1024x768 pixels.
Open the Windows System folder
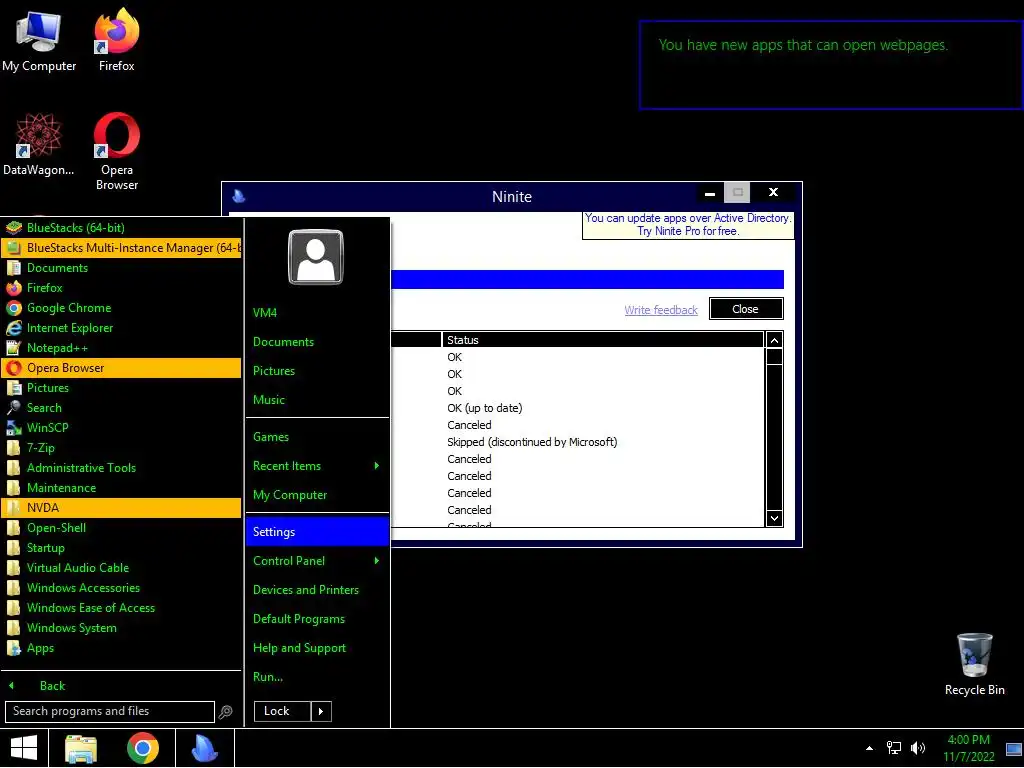coord(121,628)
